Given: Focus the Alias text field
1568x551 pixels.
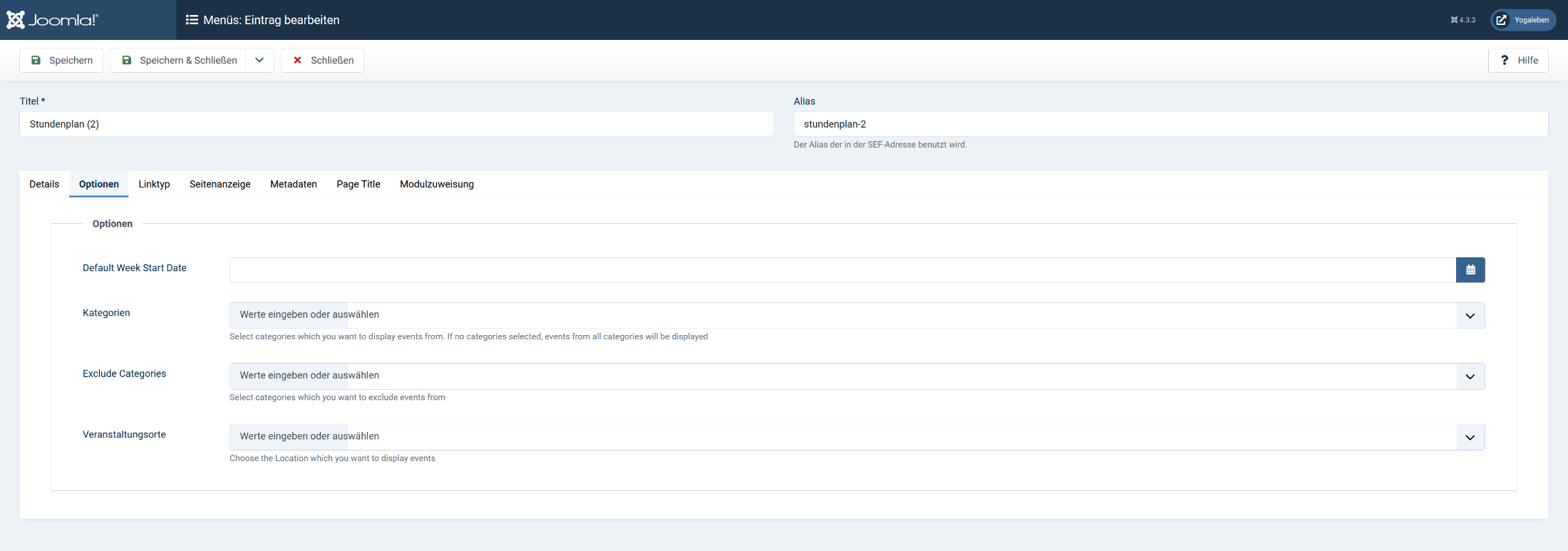Looking at the screenshot, I should pos(1170,124).
